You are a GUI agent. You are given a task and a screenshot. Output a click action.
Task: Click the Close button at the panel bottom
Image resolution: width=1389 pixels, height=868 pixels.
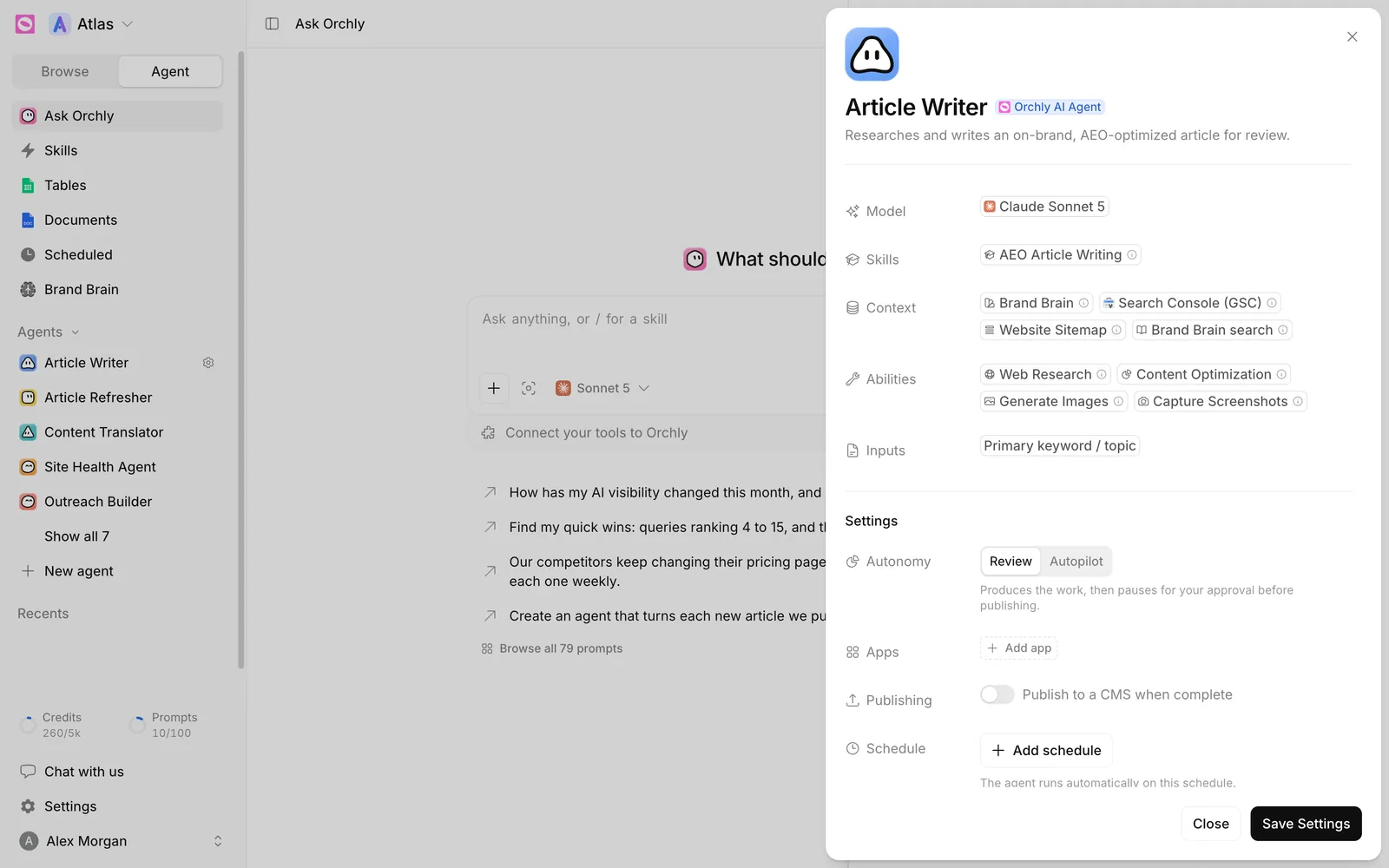1210,824
